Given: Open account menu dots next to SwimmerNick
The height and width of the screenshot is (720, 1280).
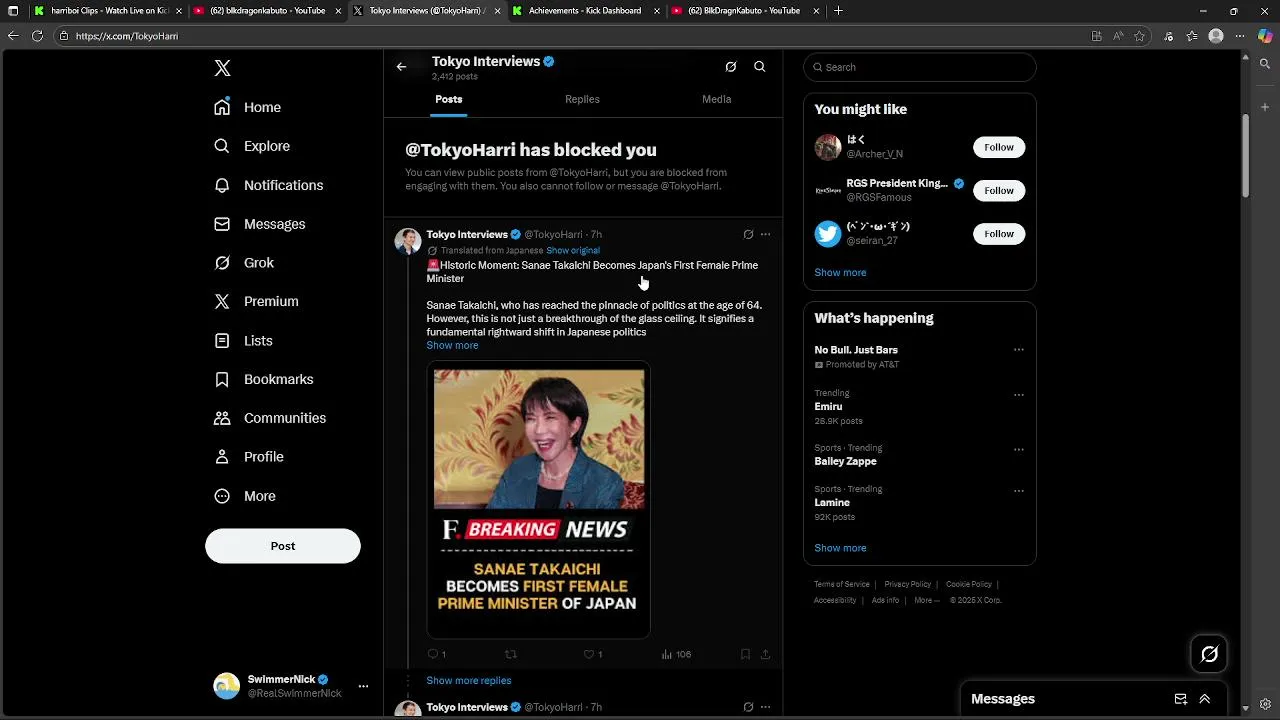Looking at the screenshot, I should coord(363,686).
